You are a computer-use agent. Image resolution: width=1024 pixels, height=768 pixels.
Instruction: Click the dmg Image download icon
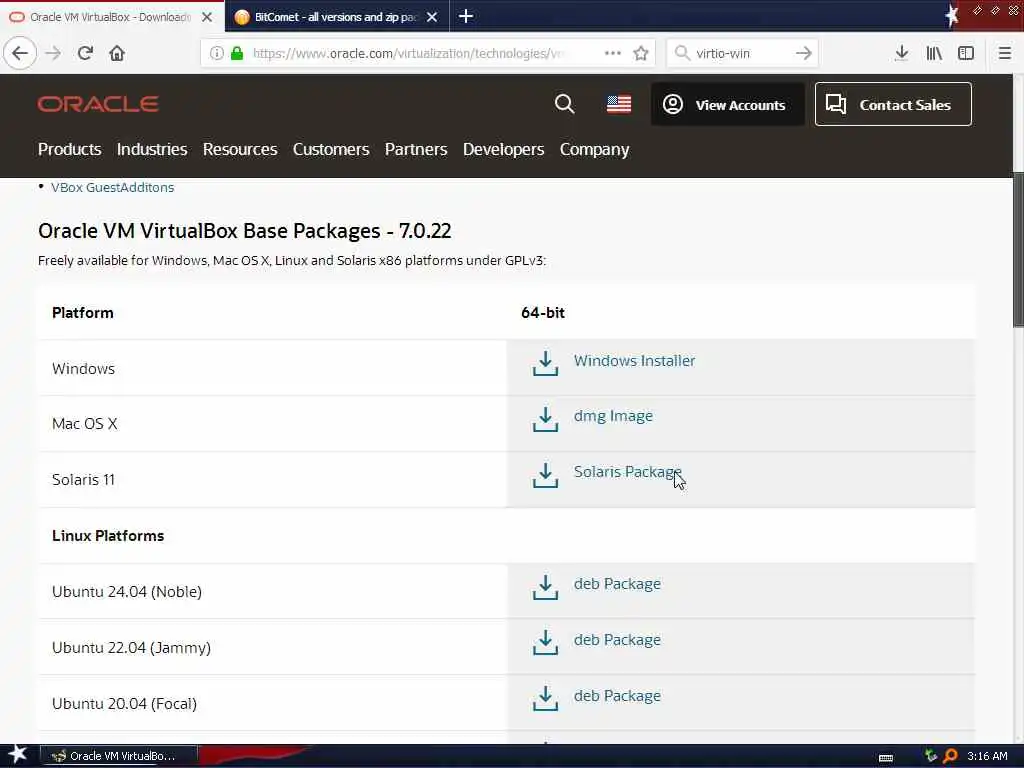pos(545,419)
